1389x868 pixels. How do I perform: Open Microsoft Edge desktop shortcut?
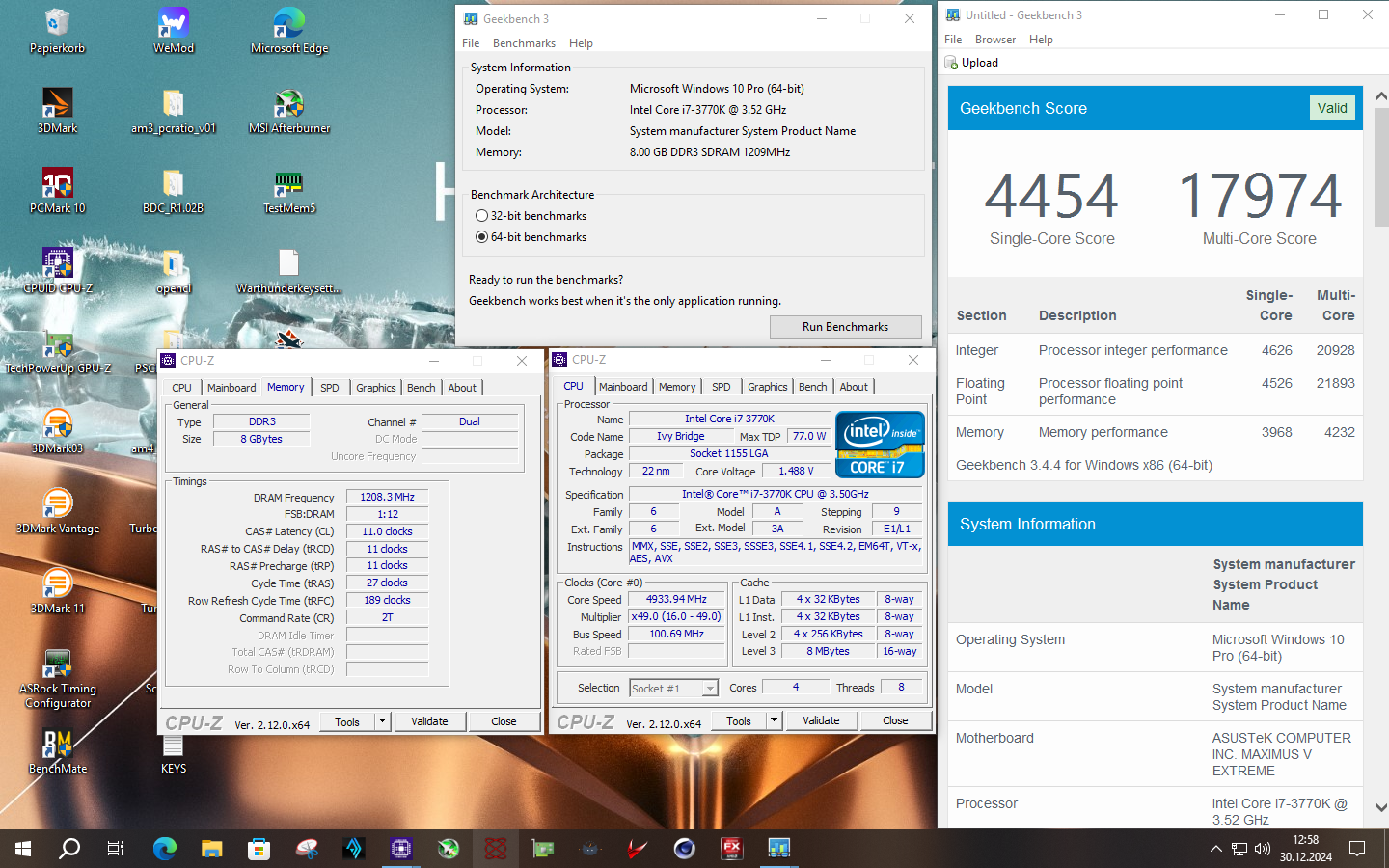point(289,31)
